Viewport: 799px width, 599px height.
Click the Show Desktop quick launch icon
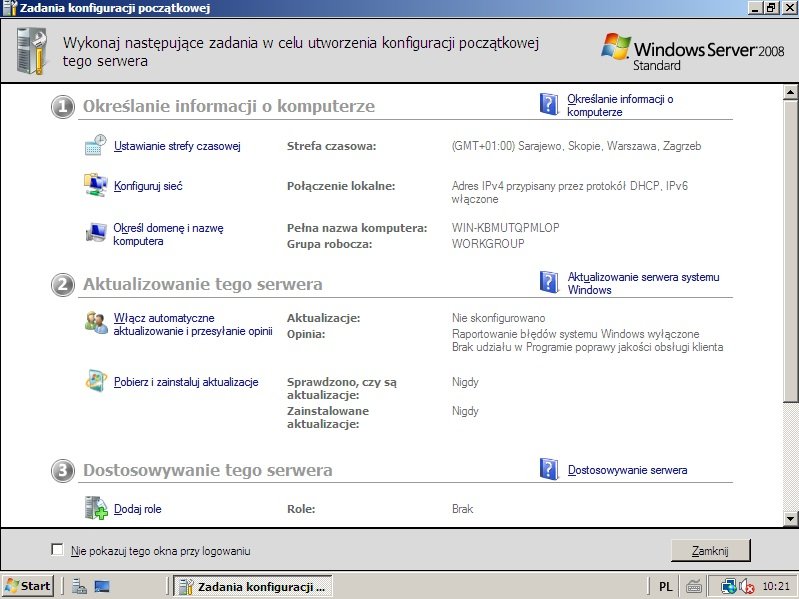click(x=102, y=586)
